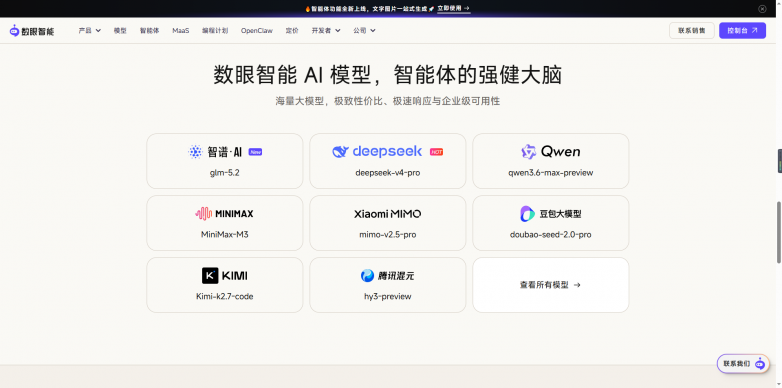Open the 智能体 nav item
Viewport: 782px width, 388px height.
[150, 30]
